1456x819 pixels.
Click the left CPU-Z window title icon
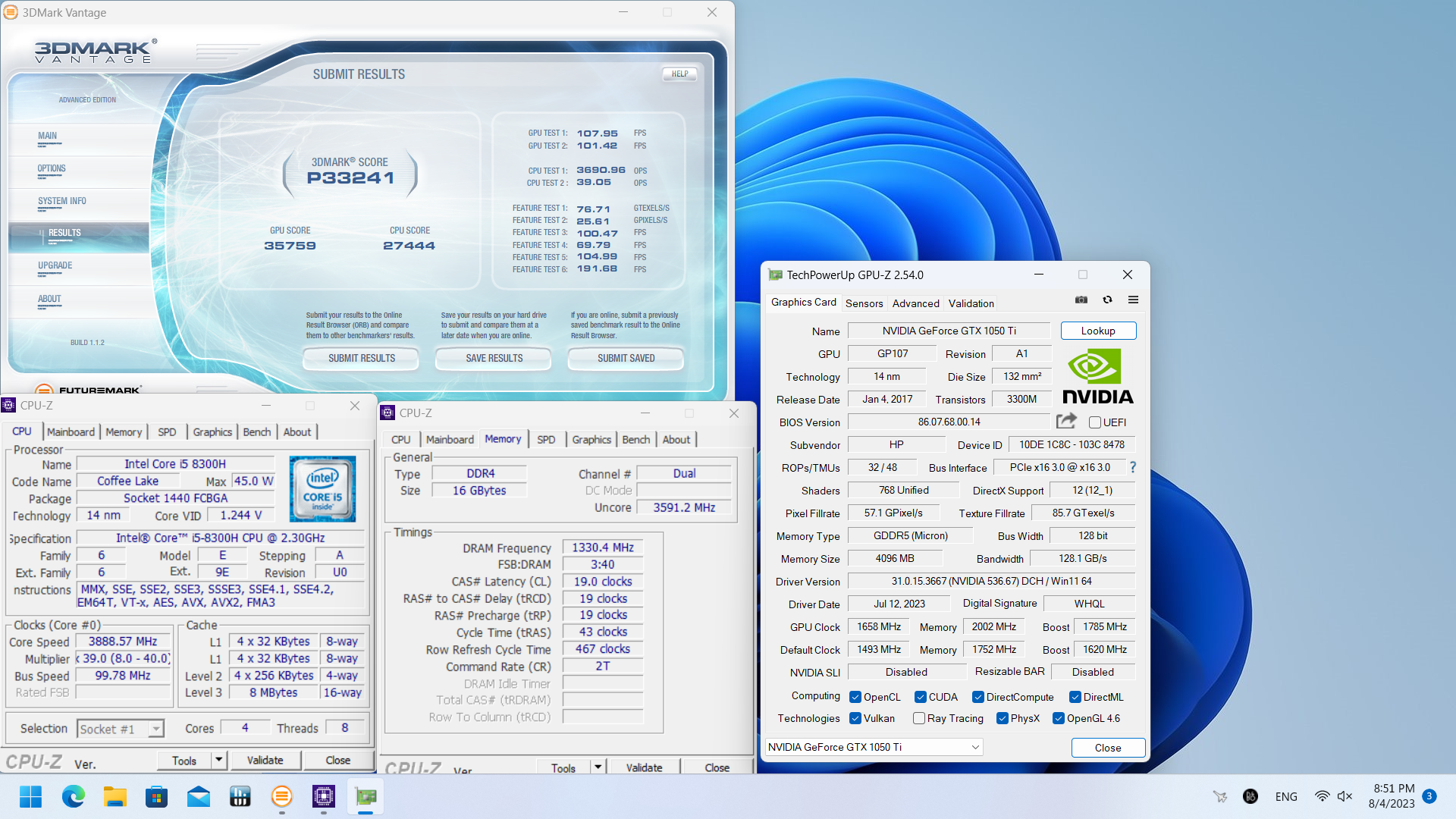pos(9,406)
